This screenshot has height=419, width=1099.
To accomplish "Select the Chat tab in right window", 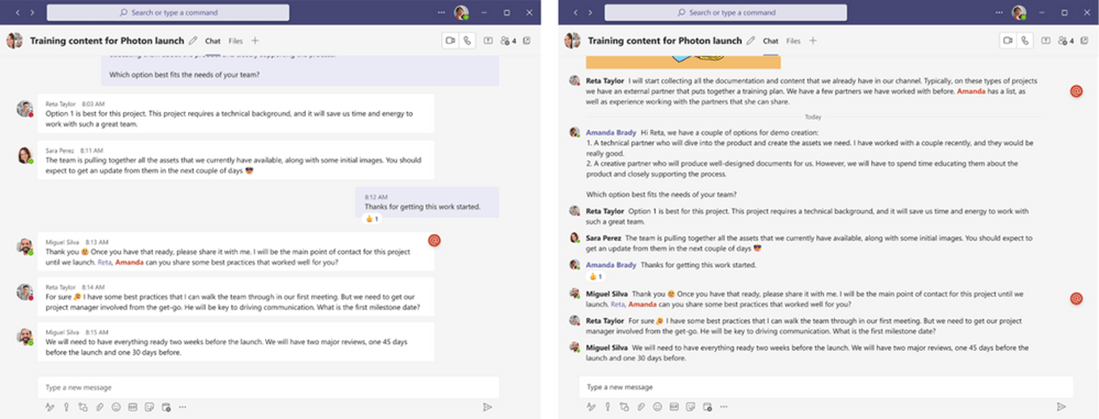I will [x=770, y=41].
